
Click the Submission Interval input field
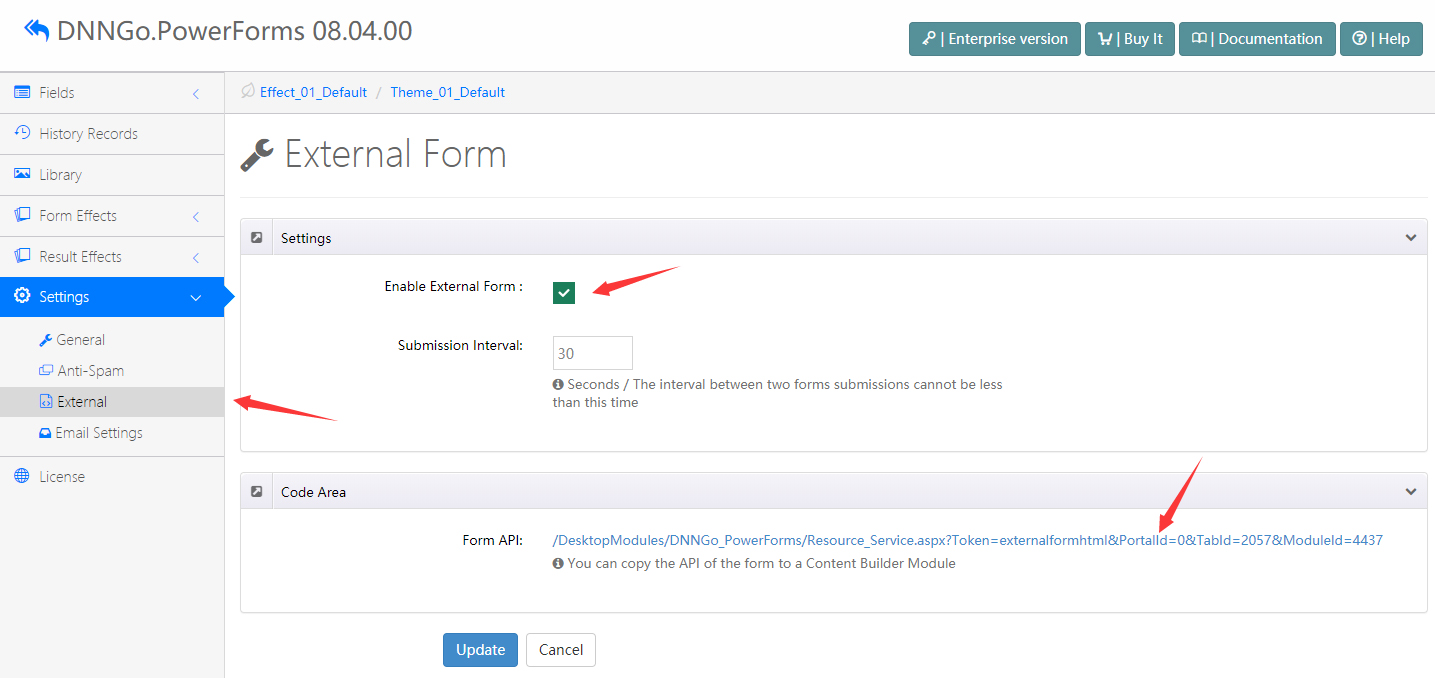point(592,352)
